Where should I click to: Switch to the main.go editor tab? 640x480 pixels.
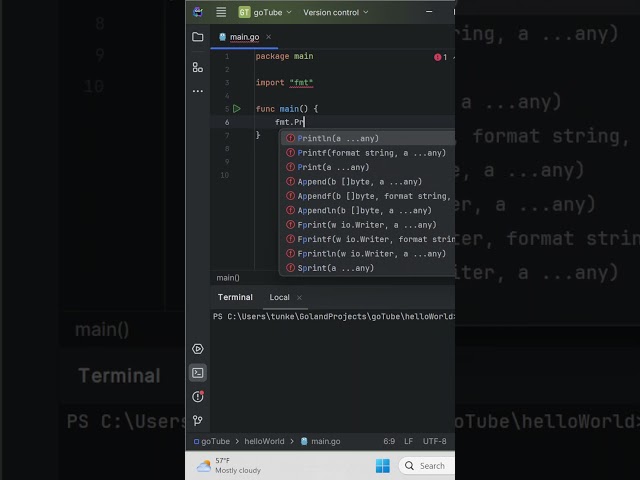coord(244,37)
